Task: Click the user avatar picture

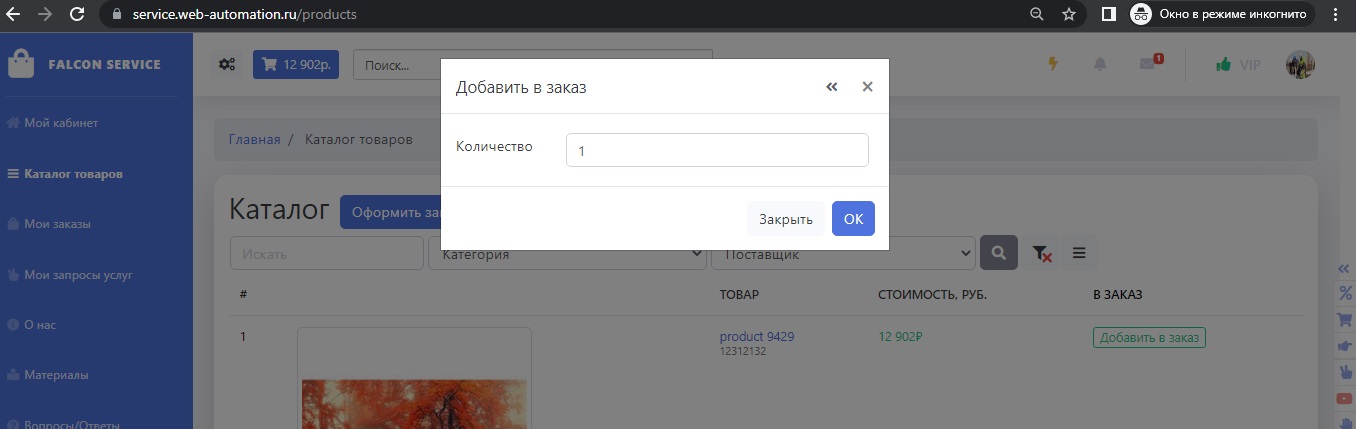Action: 1299,65
